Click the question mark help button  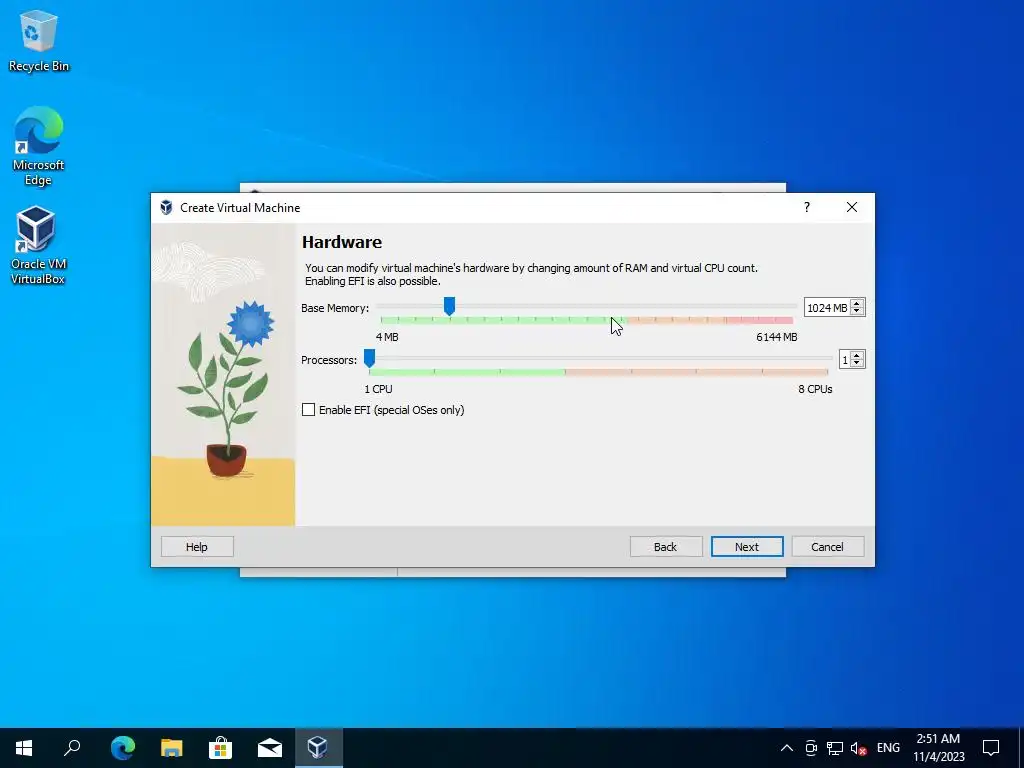tap(807, 207)
